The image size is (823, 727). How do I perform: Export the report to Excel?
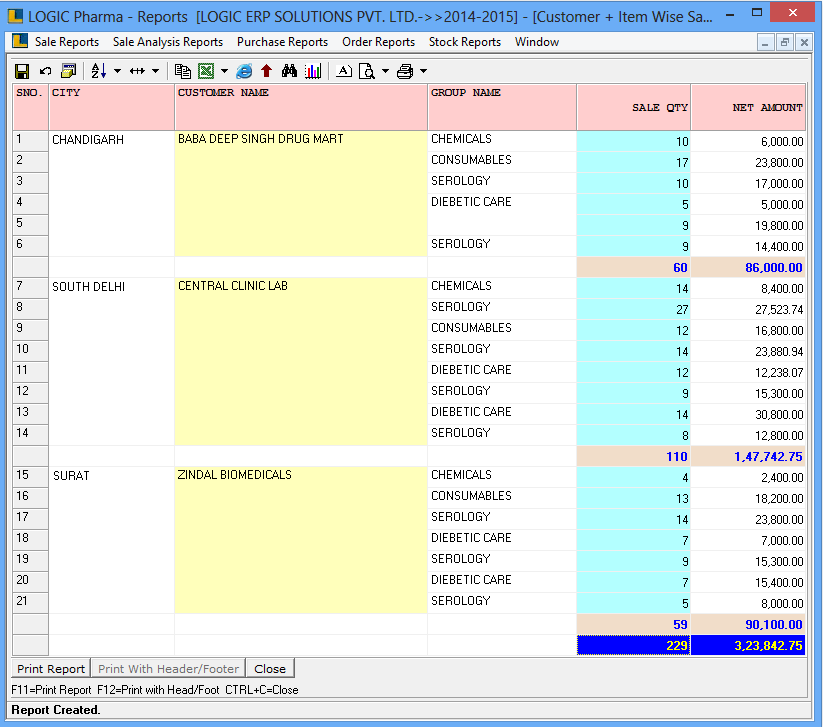click(x=206, y=71)
